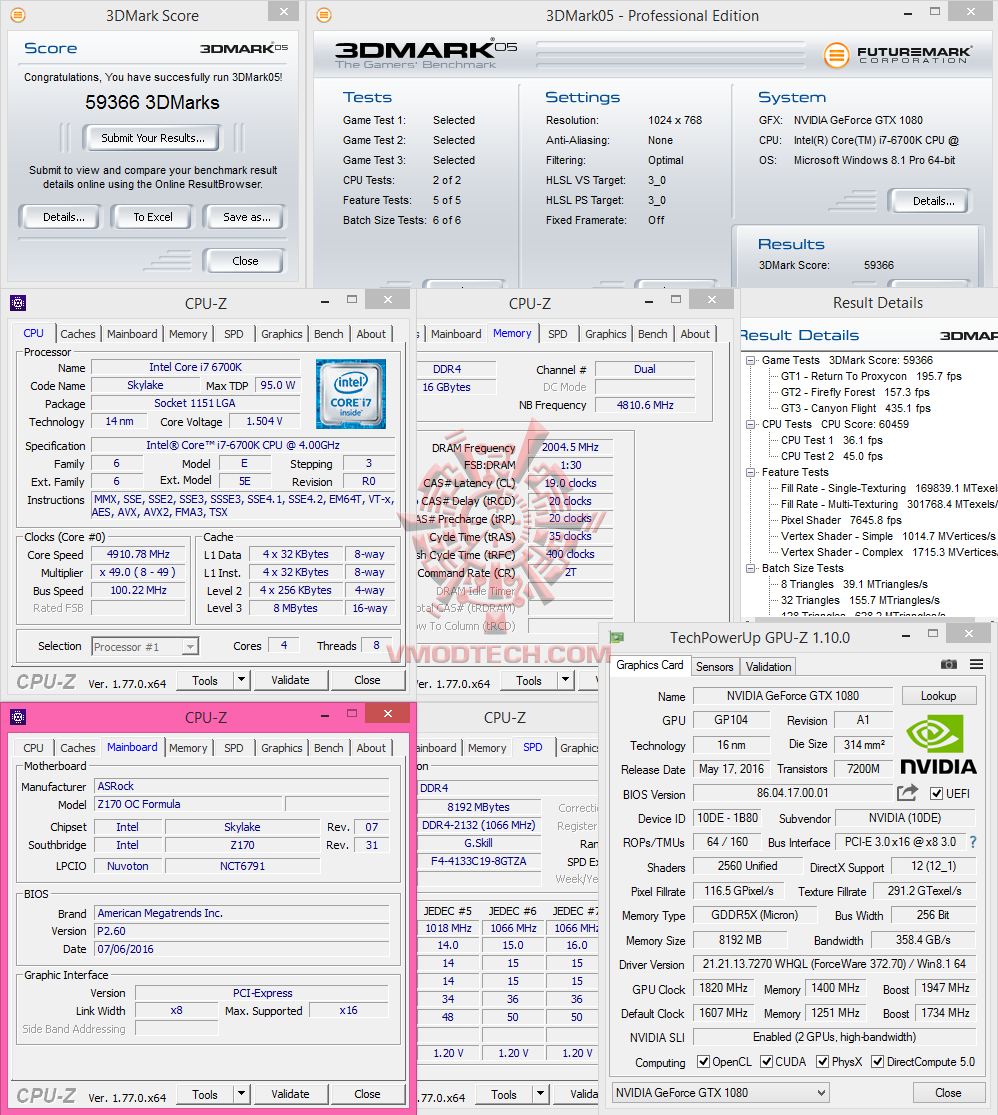Click the processor Name field Intel Core i7 6700K
The image size is (998, 1115).
point(196,367)
